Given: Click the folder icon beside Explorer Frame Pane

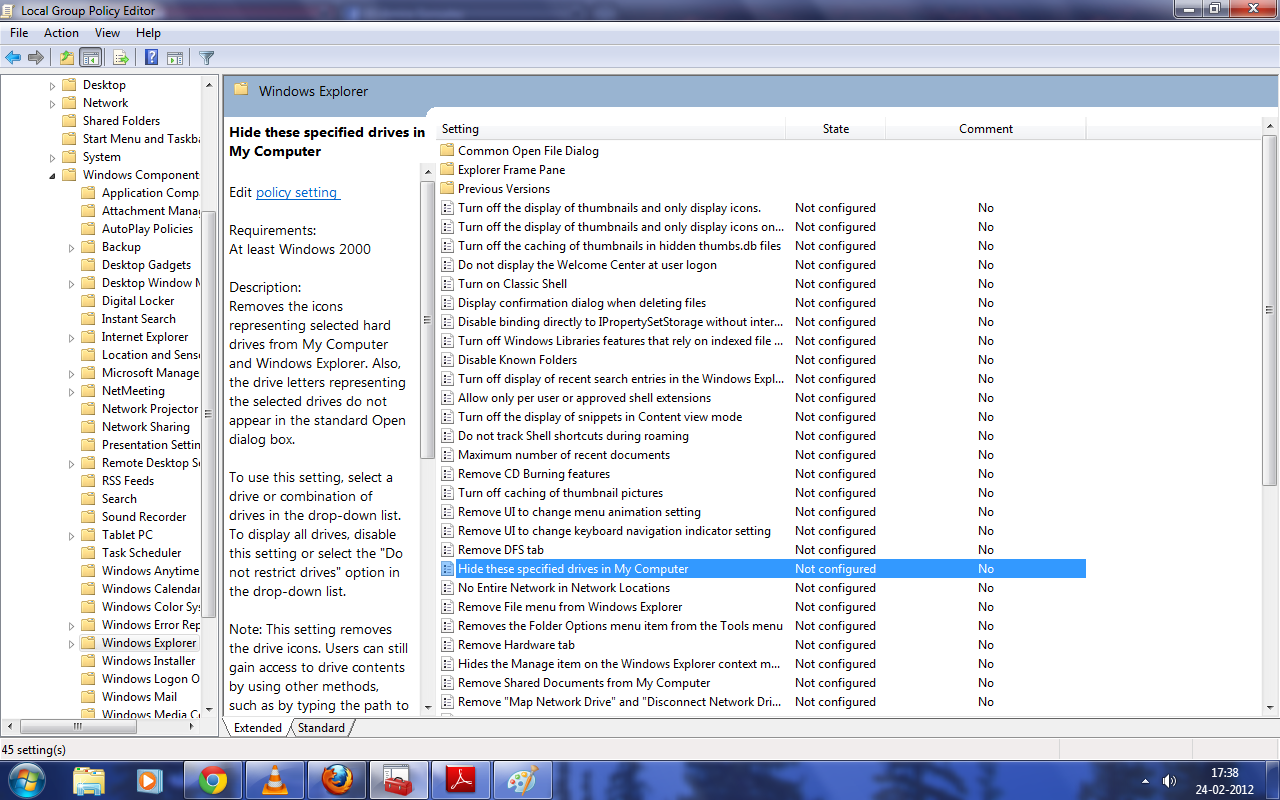Looking at the screenshot, I should [x=448, y=170].
